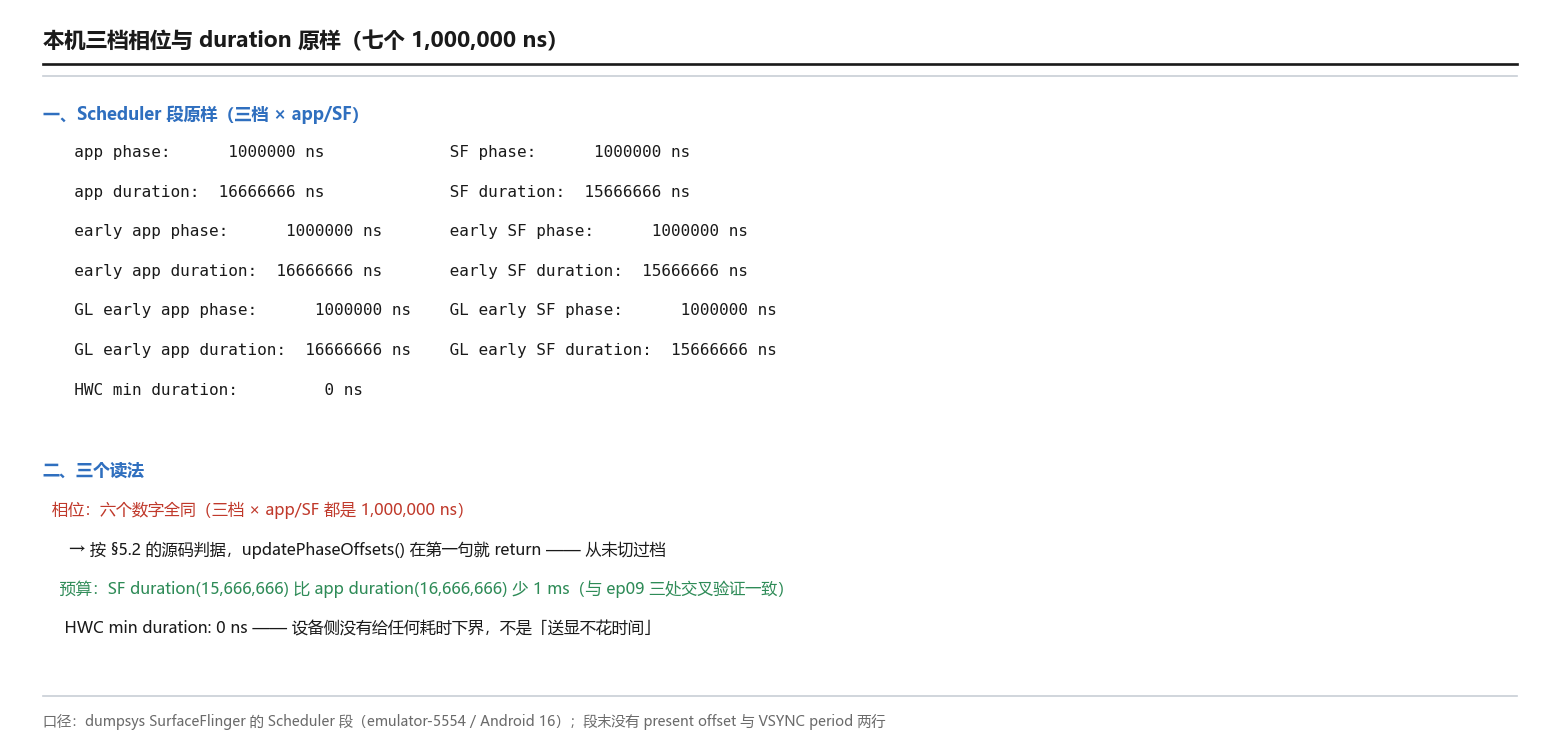Select the heading "一、Scheduler 段原样"
Image resolution: width=1560 pixels, height=753 pixels.
tap(201, 114)
